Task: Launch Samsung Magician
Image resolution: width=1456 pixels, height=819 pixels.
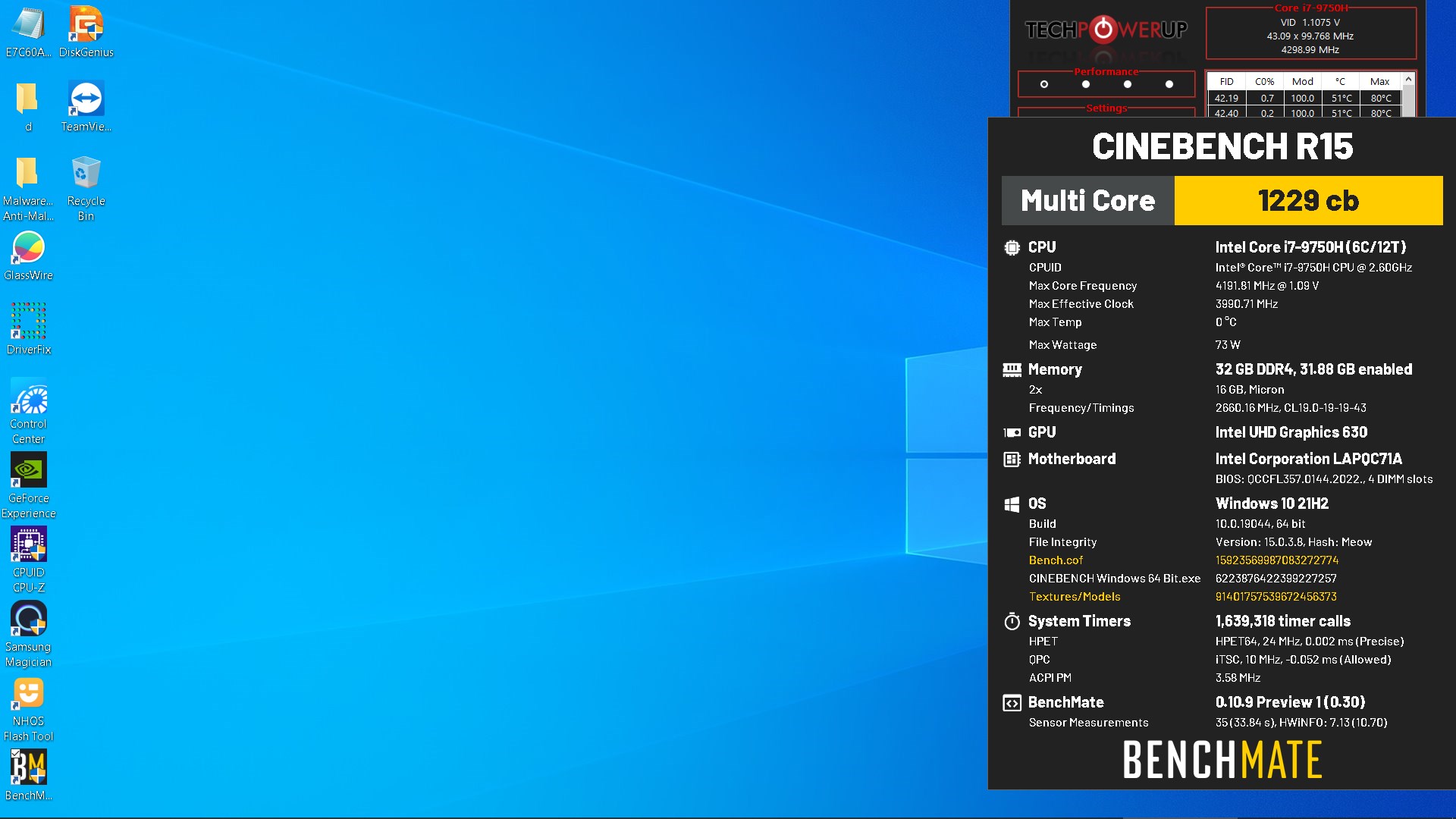Action: [x=28, y=634]
